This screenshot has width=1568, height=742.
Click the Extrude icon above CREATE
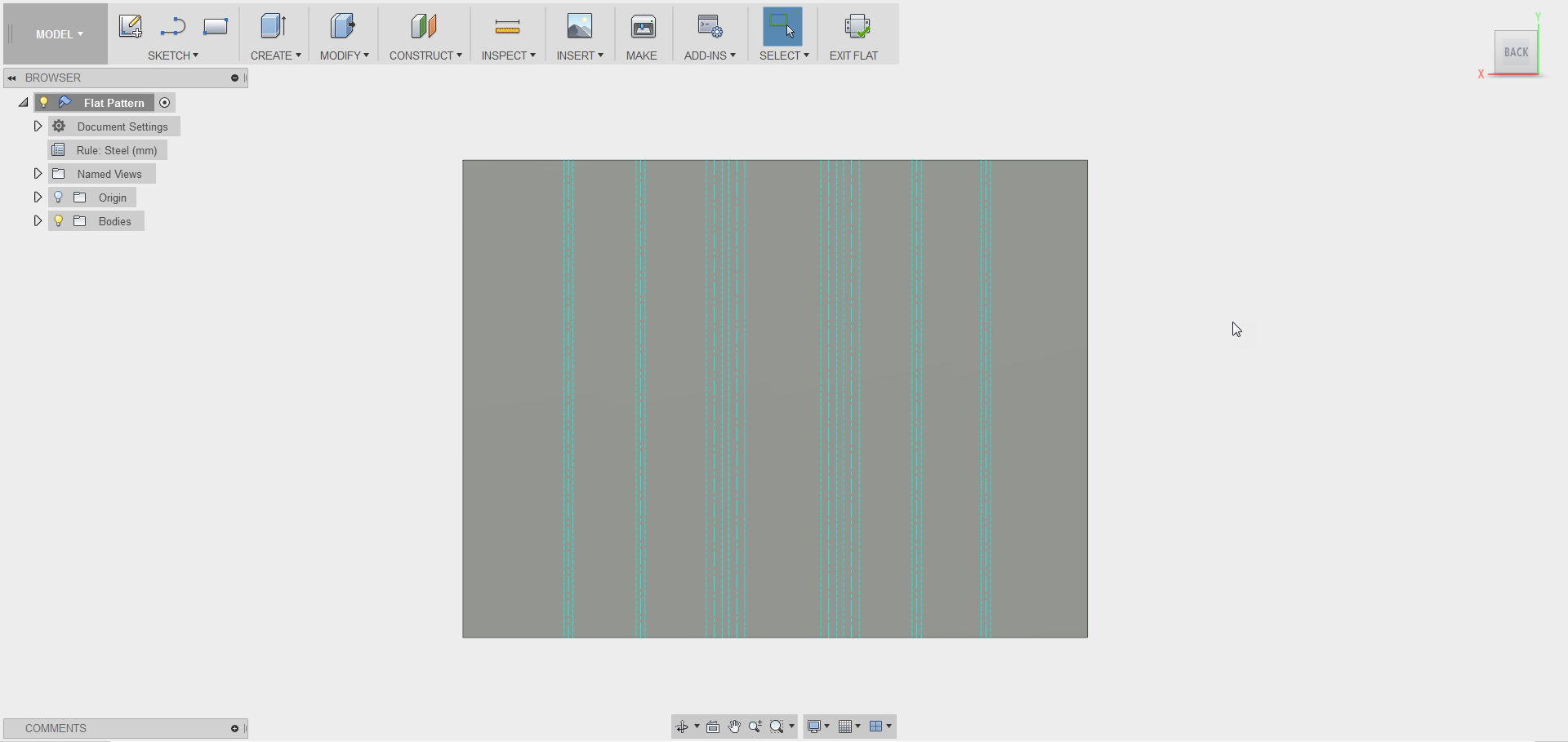[x=274, y=26]
